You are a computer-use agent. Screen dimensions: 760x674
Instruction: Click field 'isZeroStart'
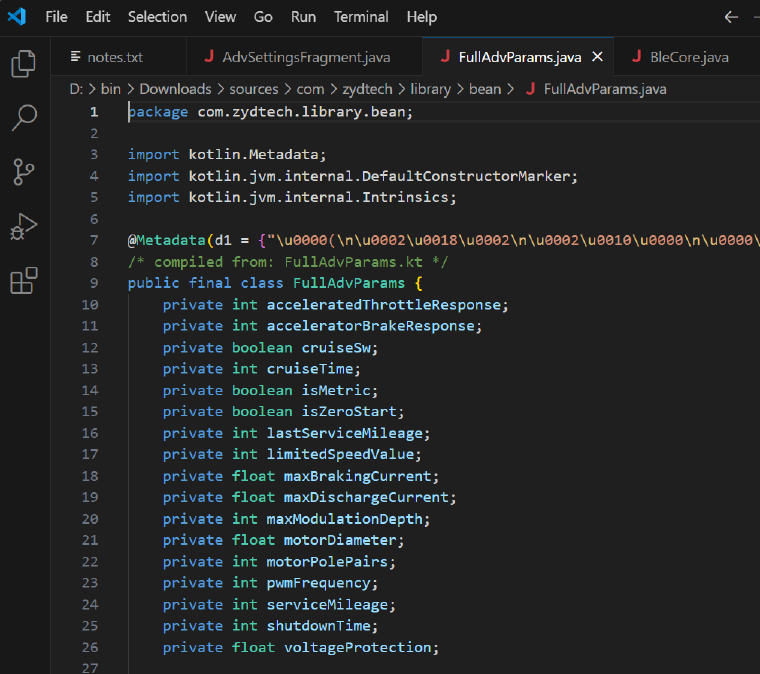coord(349,411)
